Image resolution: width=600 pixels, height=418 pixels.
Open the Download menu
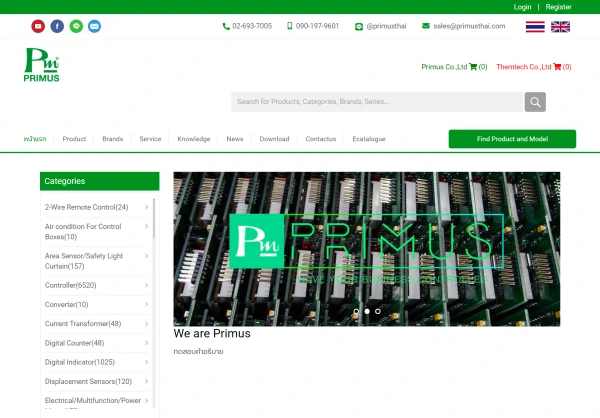tap(274, 139)
